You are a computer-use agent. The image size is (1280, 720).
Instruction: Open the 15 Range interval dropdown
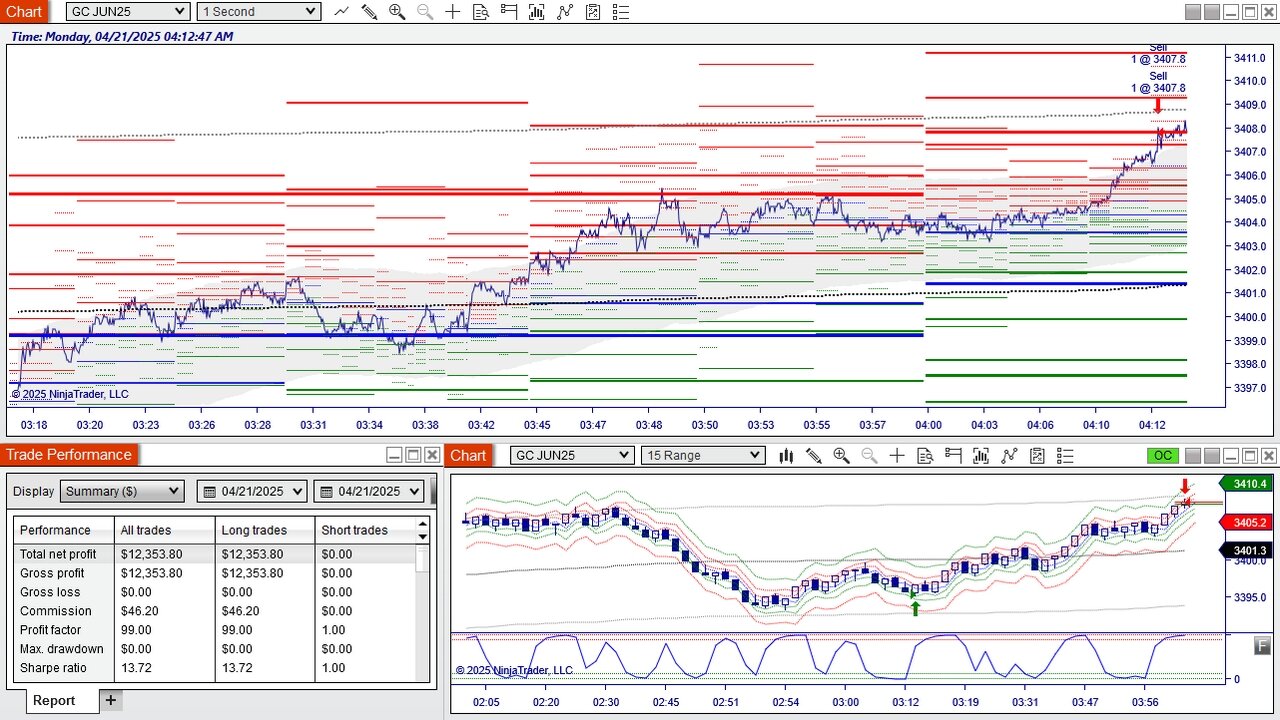(703, 456)
